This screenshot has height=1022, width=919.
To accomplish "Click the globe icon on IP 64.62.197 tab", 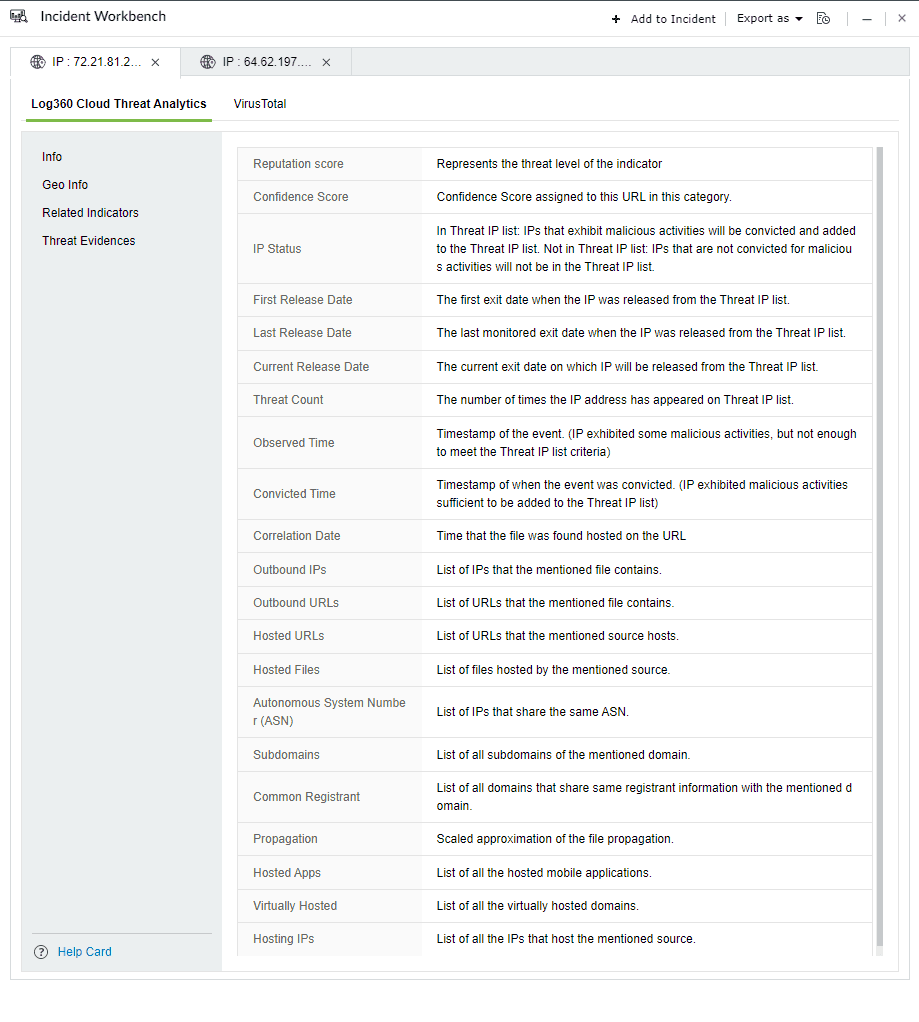I will pyautogui.click(x=207, y=61).
